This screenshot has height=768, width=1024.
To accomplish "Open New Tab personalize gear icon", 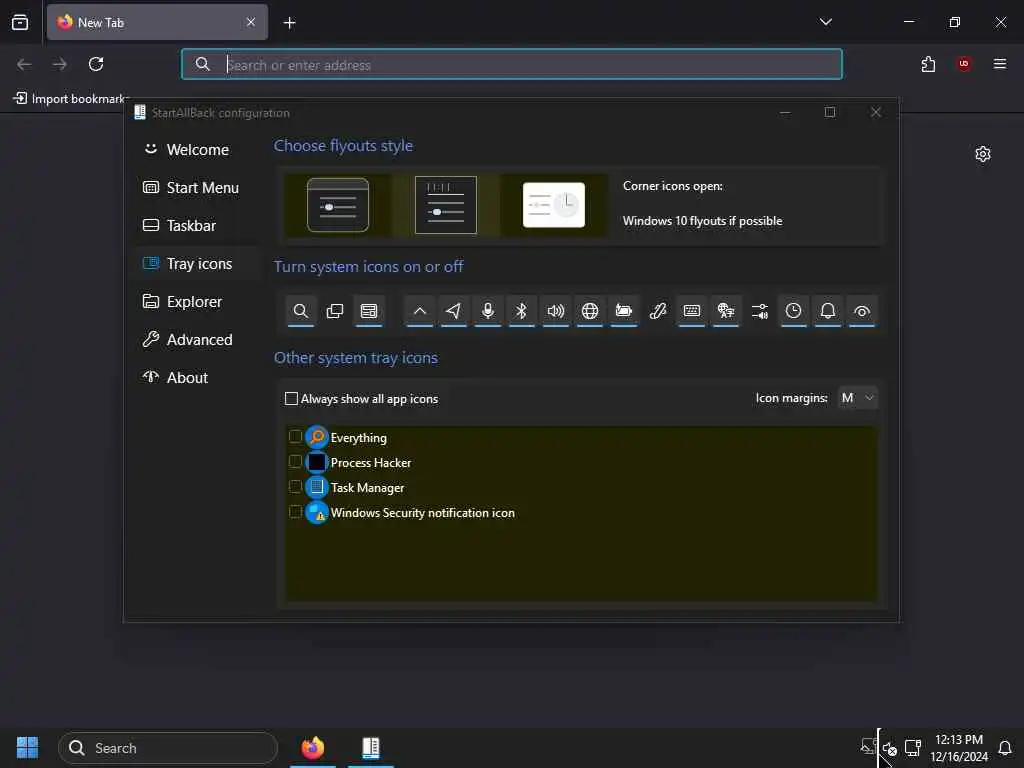I will 983,154.
